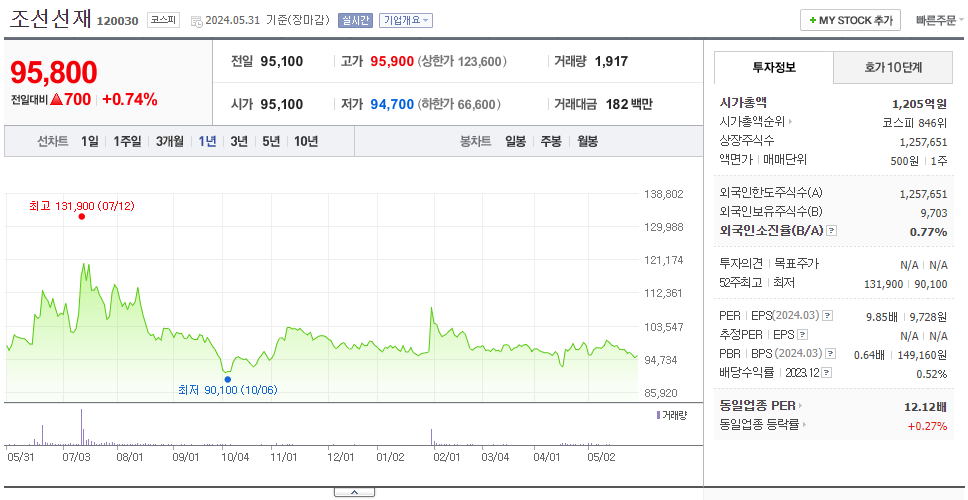Click the 52주최고 label
Screen dimensions: 968x500
pos(741,283)
